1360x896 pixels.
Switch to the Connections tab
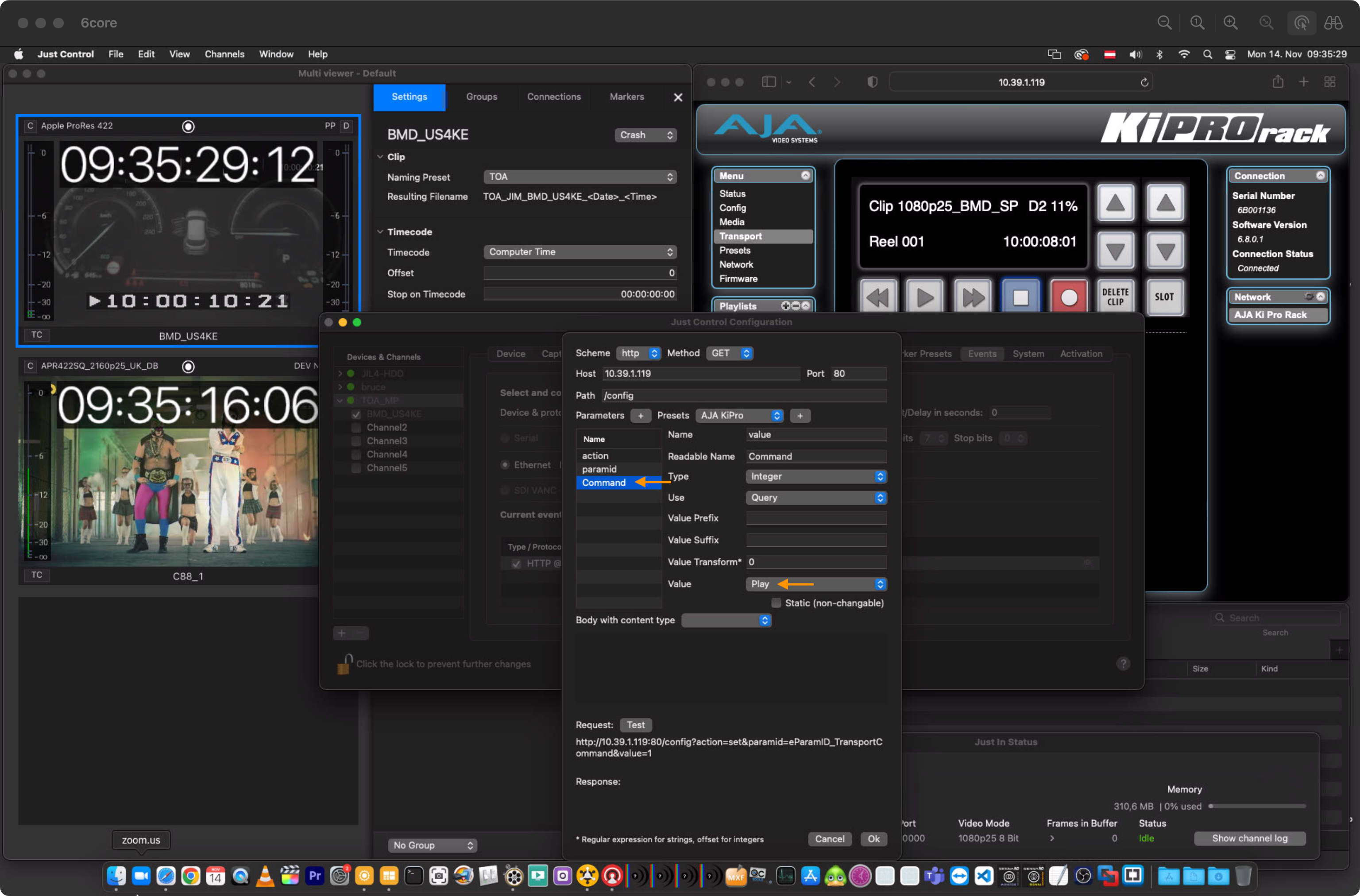coord(553,97)
